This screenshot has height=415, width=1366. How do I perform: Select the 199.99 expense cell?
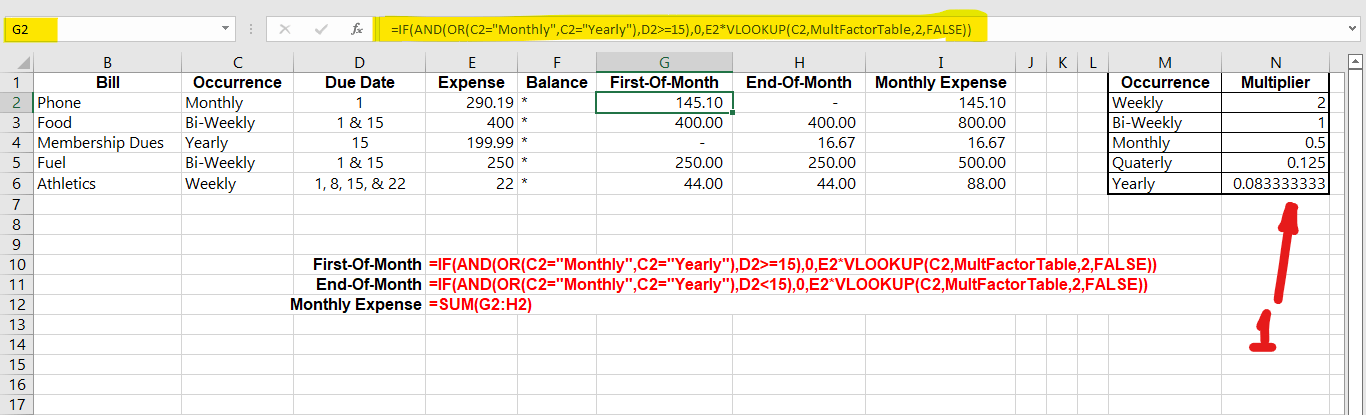(472, 143)
